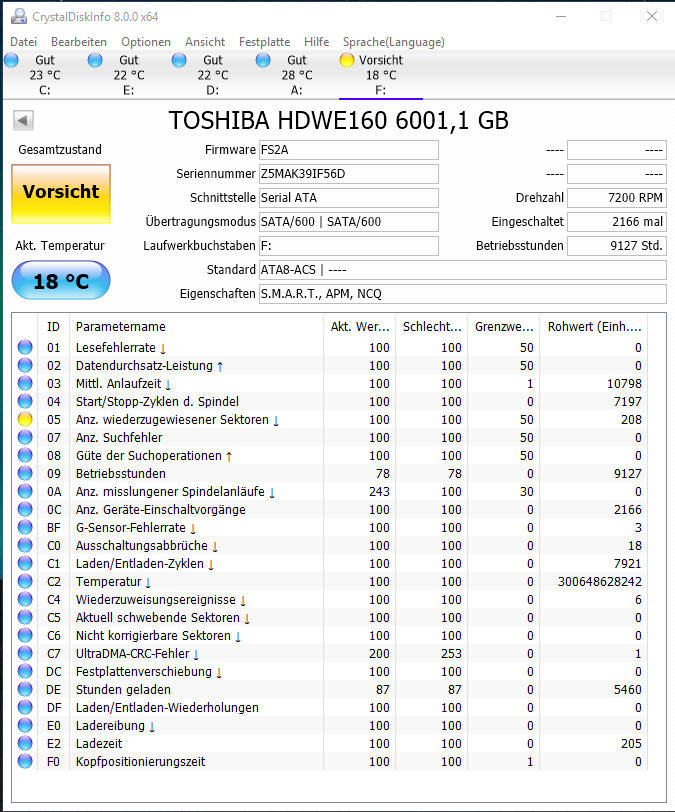Image resolution: width=675 pixels, height=812 pixels.
Task: Open the Ansicht menu
Action: tap(205, 42)
